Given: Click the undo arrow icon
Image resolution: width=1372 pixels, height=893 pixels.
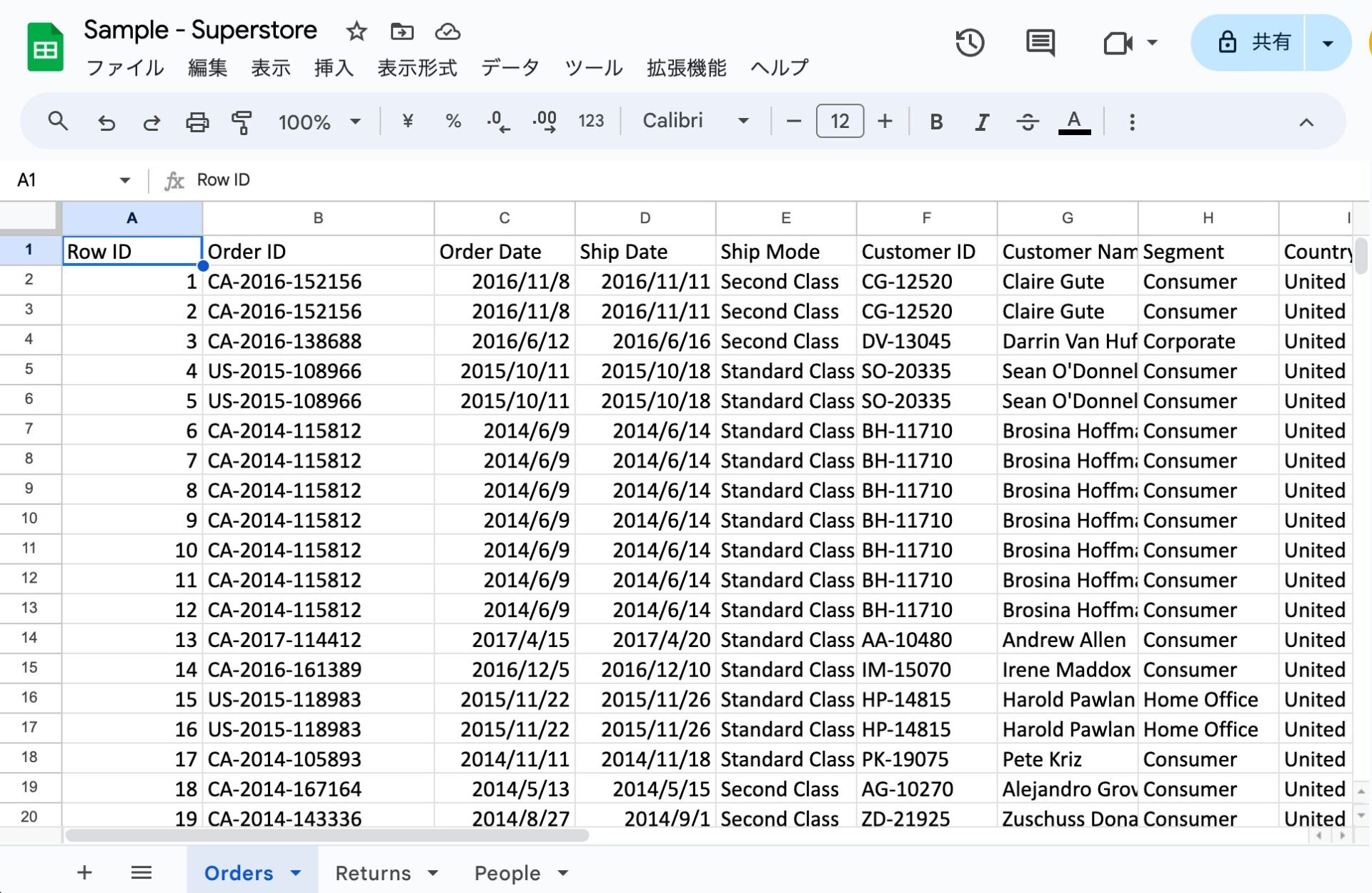Looking at the screenshot, I should click(x=106, y=122).
